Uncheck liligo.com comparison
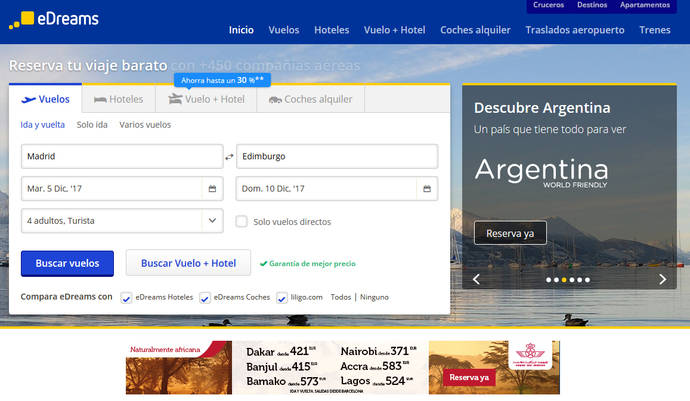Viewport: 690px width, 401px height. [x=282, y=298]
